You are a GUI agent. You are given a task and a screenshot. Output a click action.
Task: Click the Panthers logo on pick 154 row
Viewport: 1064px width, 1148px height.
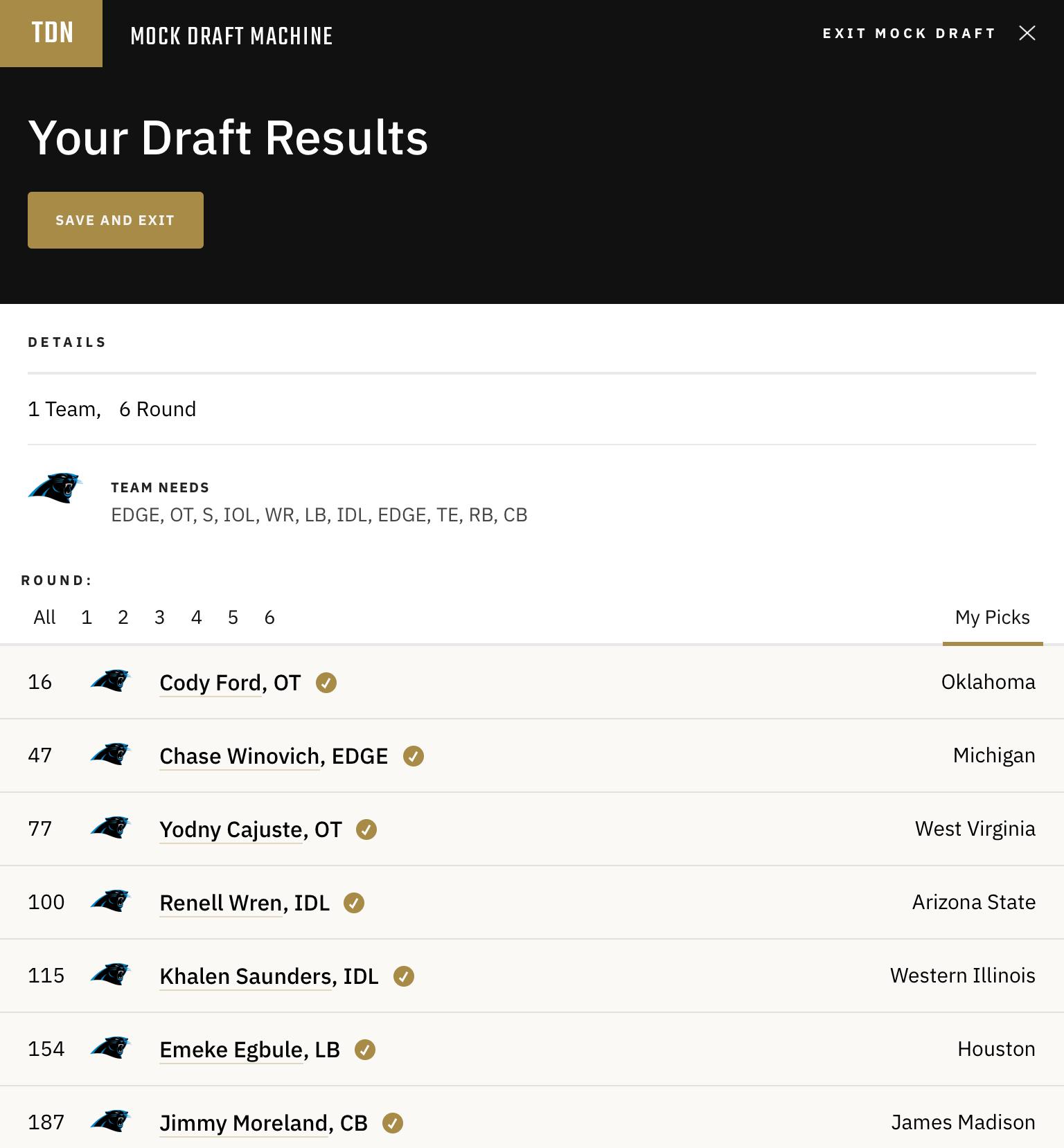(x=111, y=1048)
